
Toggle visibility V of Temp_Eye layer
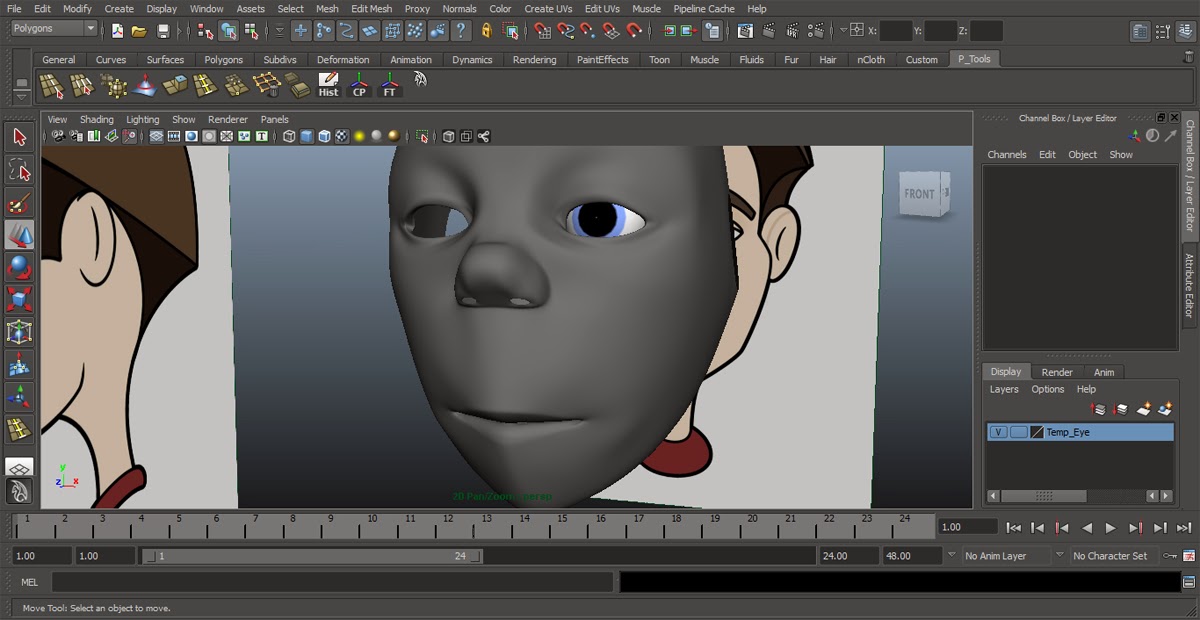[x=998, y=432]
